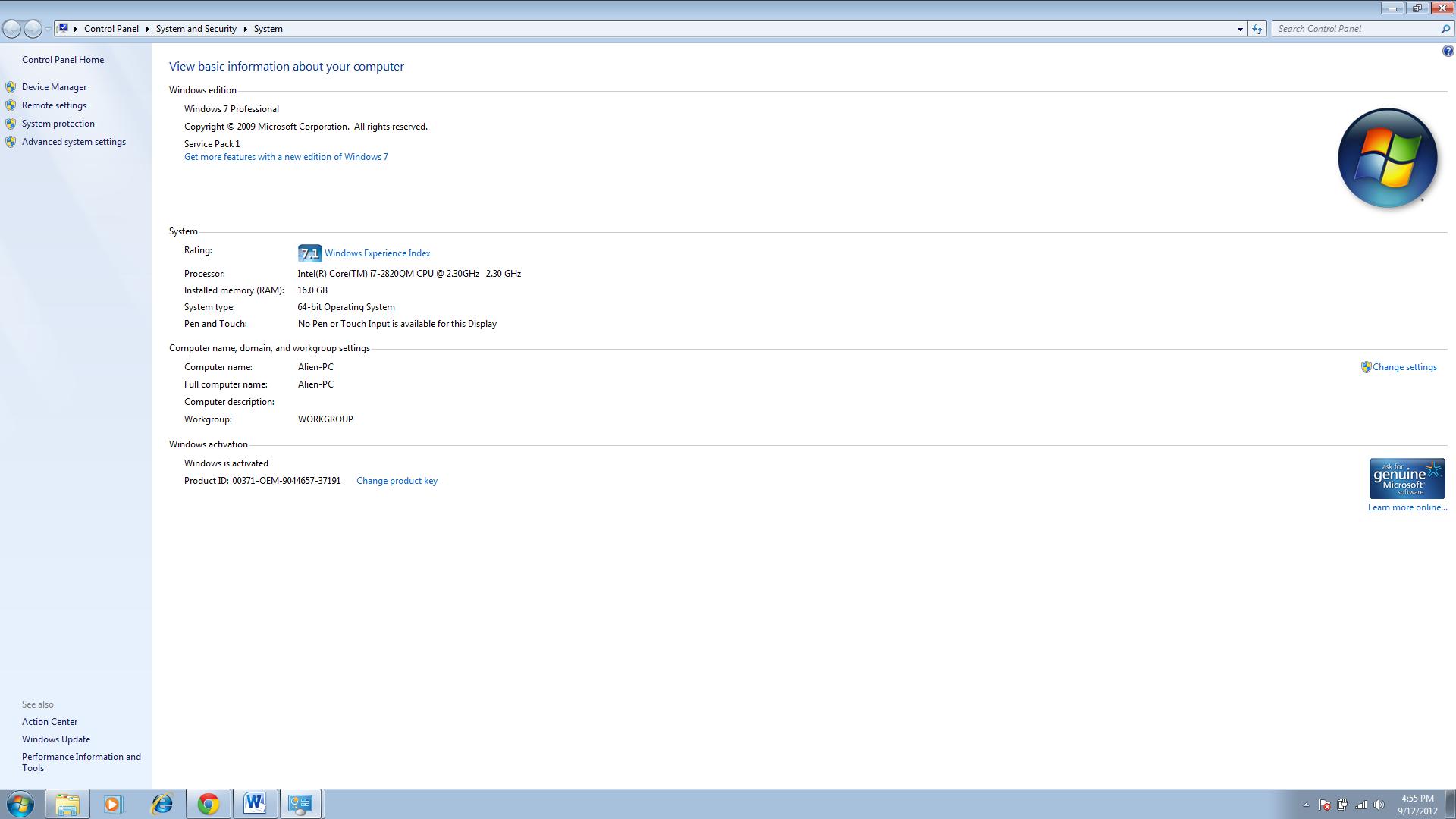Click the System protection shield icon

11,124
